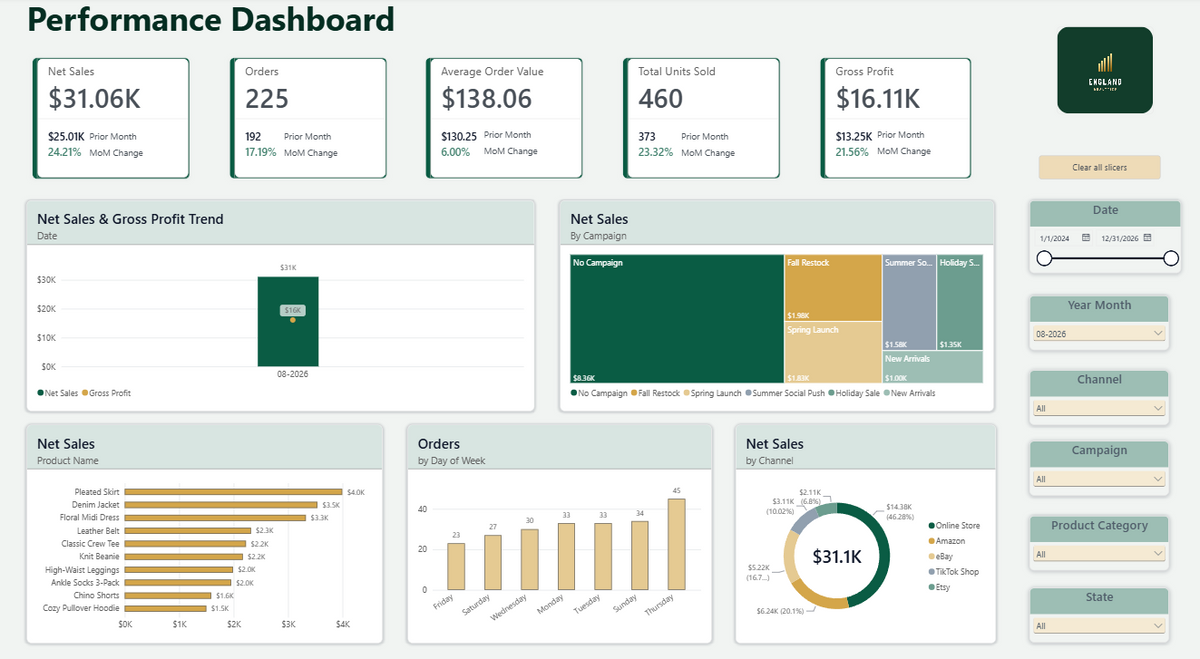Click the end date field 12/31/2026

click(1119, 238)
